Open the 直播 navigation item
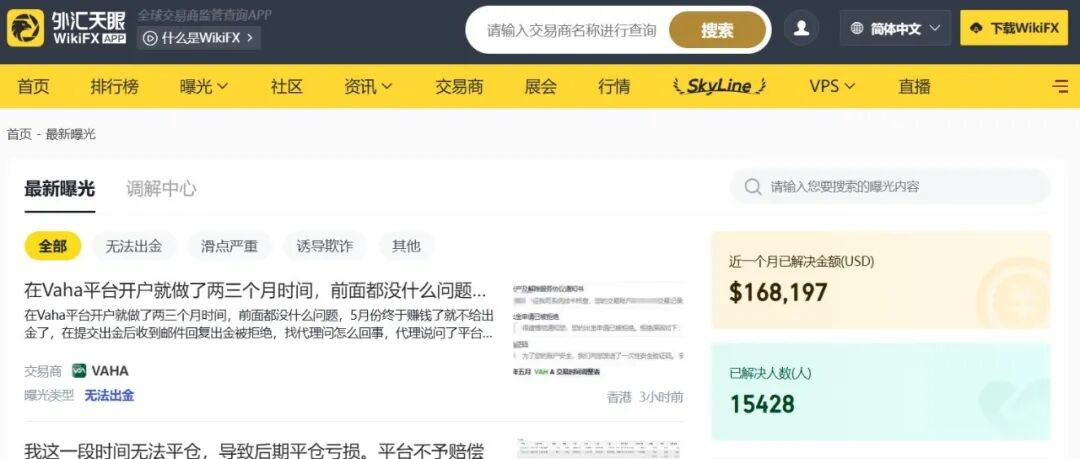The image size is (1080, 459). tap(914, 86)
